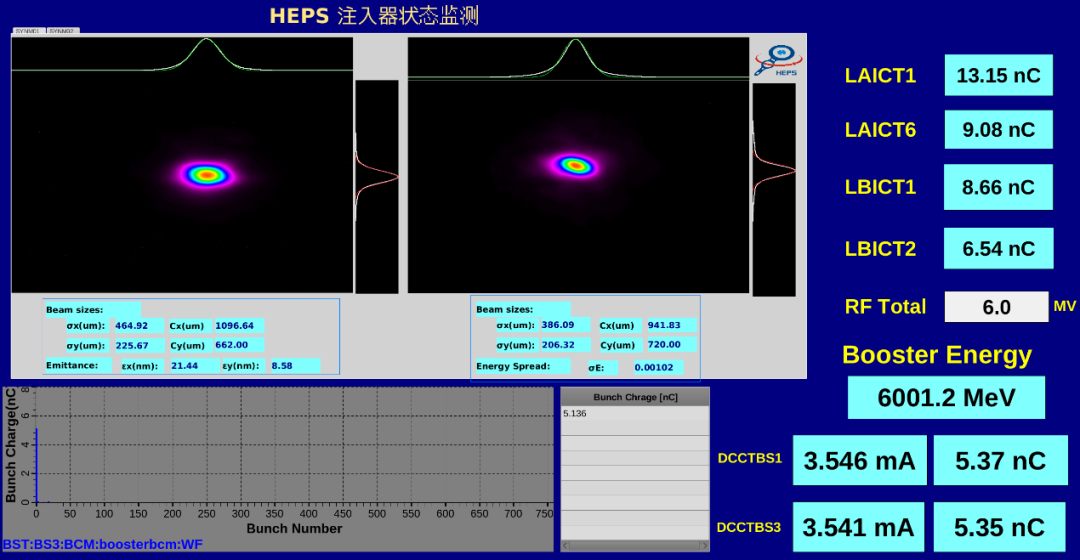The height and width of the screenshot is (560, 1080).
Task: Click the left beam spot image
Action: 206,175
